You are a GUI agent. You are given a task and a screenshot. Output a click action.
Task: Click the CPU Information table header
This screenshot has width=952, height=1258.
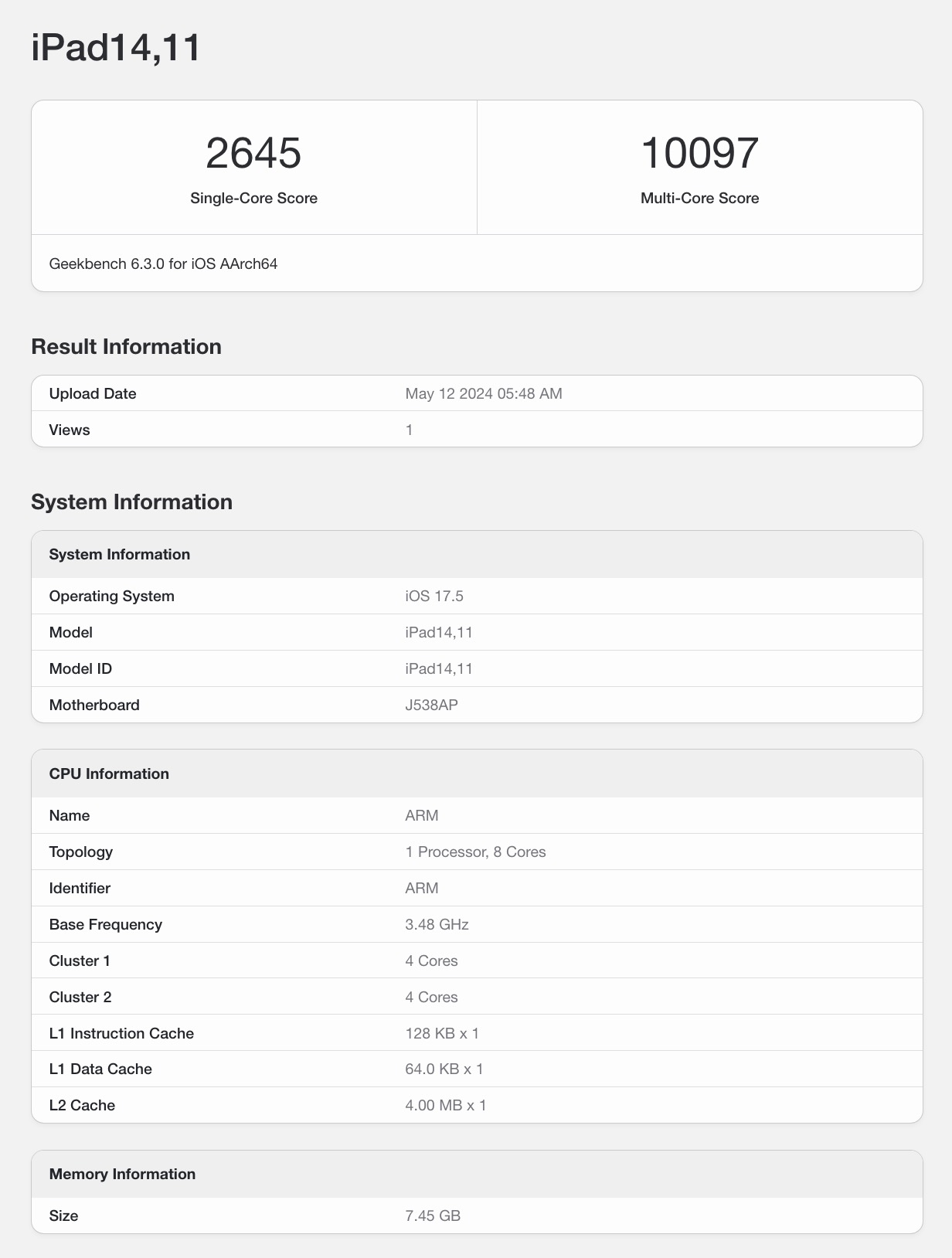coord(109,774)
